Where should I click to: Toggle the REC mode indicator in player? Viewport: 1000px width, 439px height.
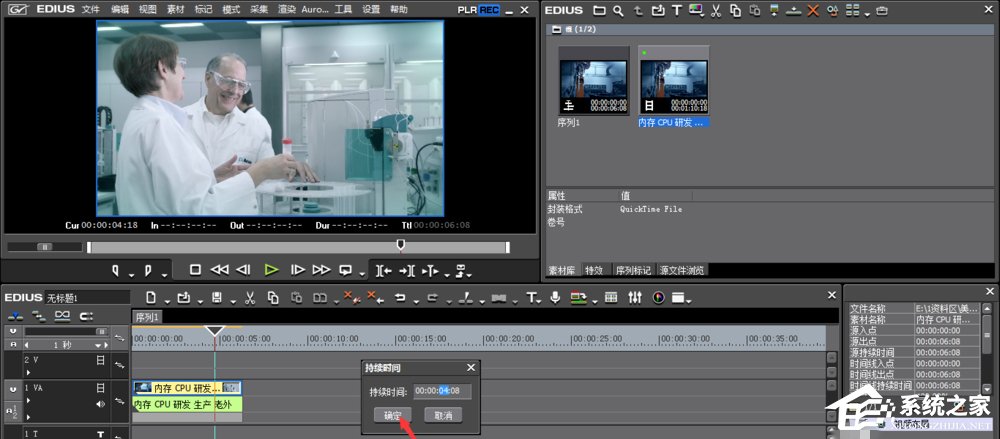(489, 9)
